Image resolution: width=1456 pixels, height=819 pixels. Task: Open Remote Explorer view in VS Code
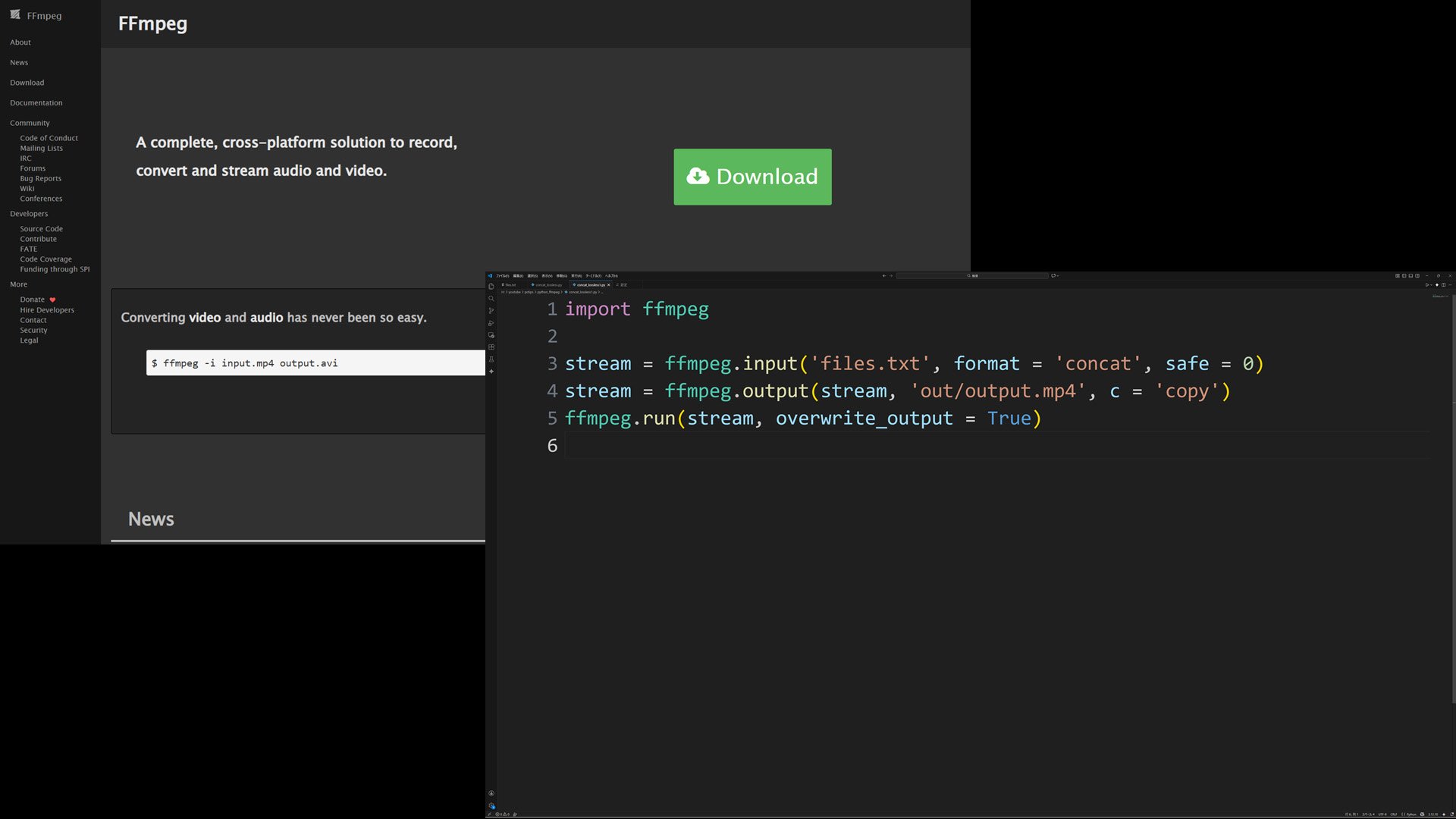(491, 335)
